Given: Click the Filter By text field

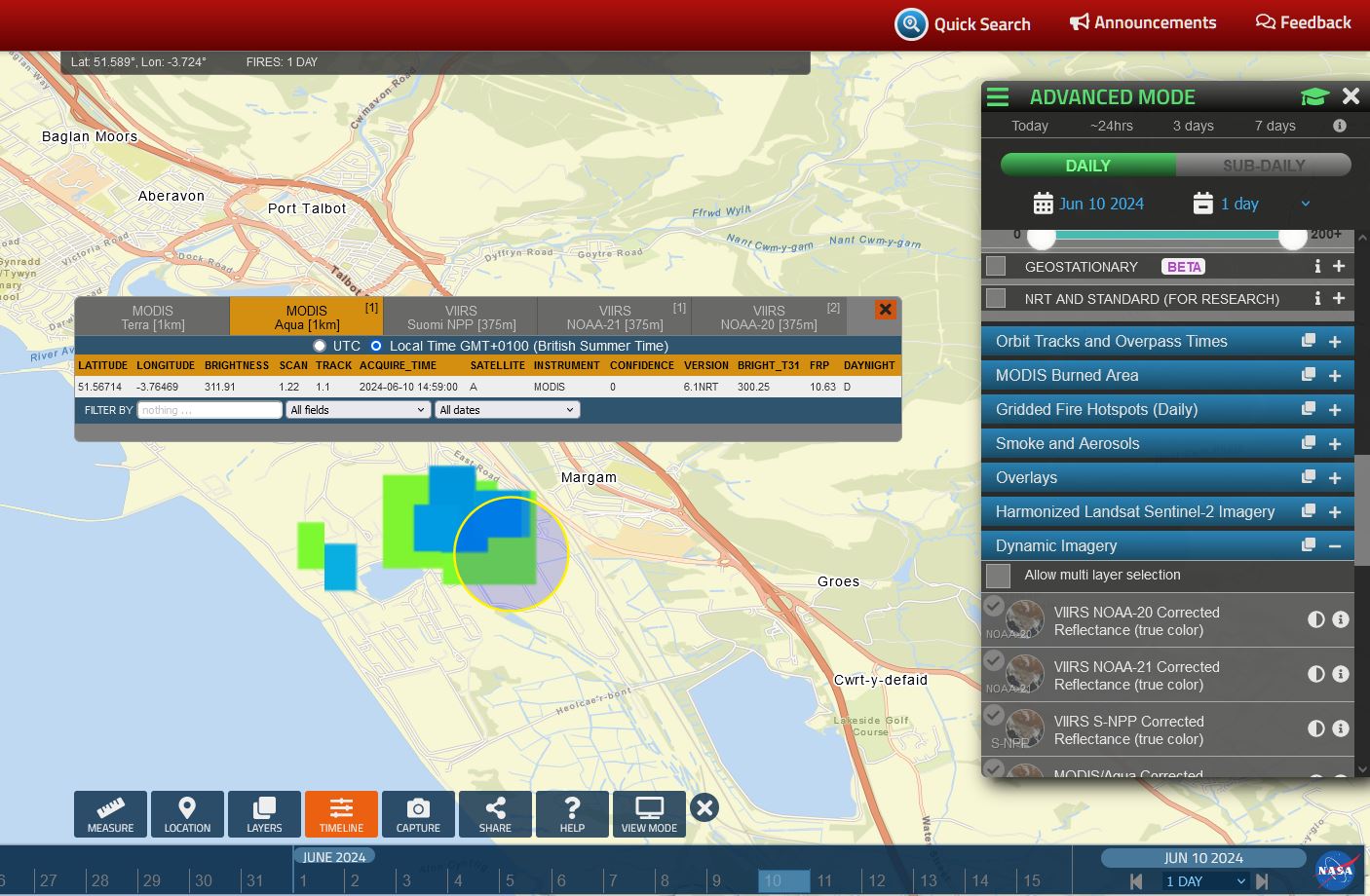Looking at the screenshot, I should pos(209,410).
